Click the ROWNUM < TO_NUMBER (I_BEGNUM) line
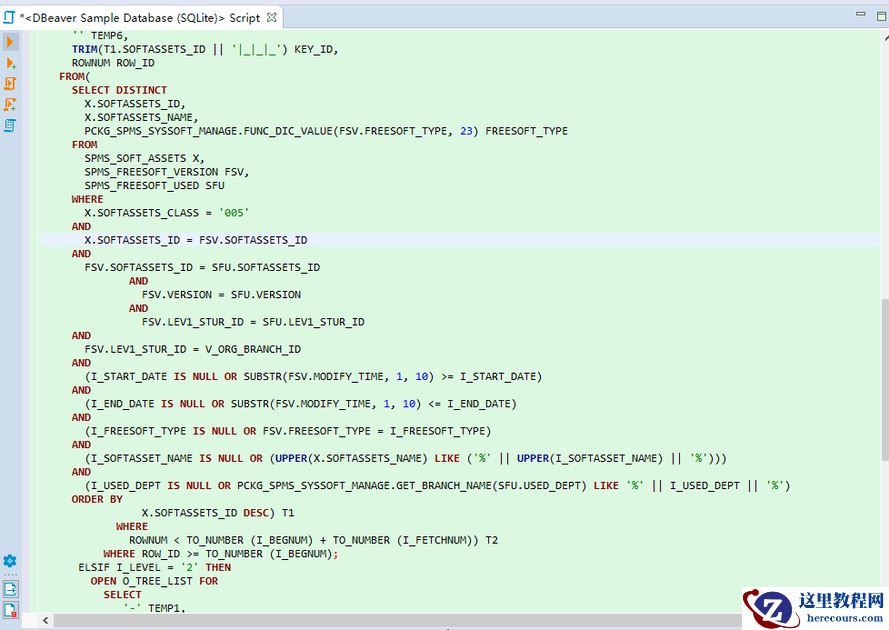 (x=314, y=540)
